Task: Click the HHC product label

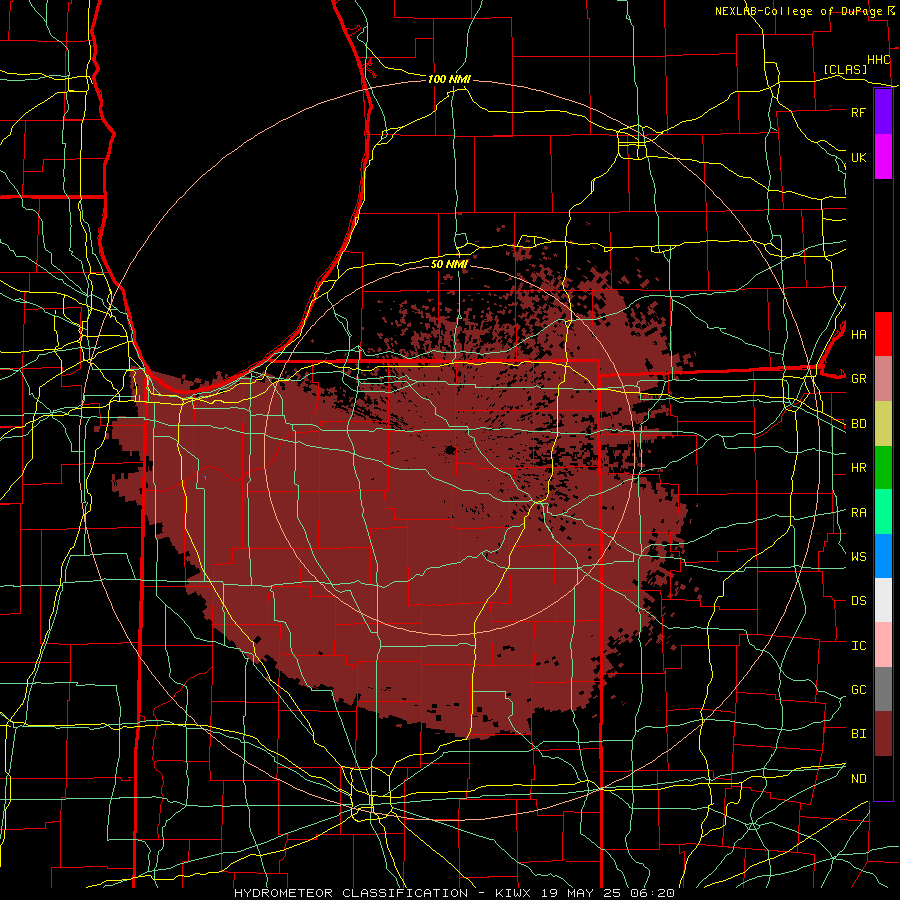Action: (878, 60)
